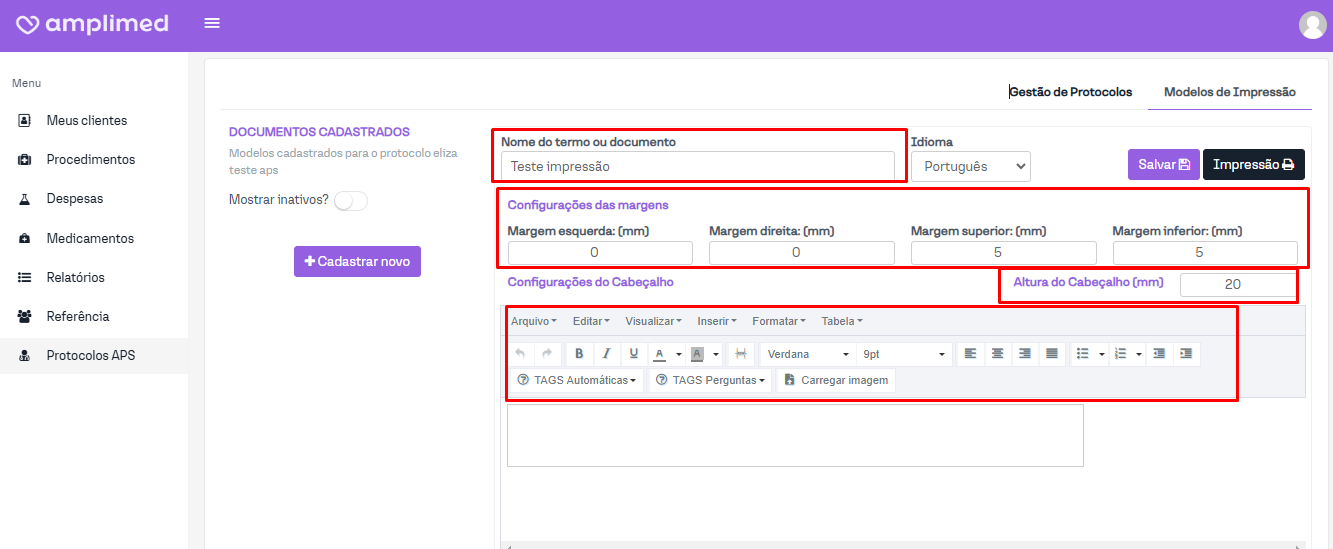Open the 9pt font size dropdown
The width and height of the screenshot is (1333, 549).
click(x=904, y=354)
